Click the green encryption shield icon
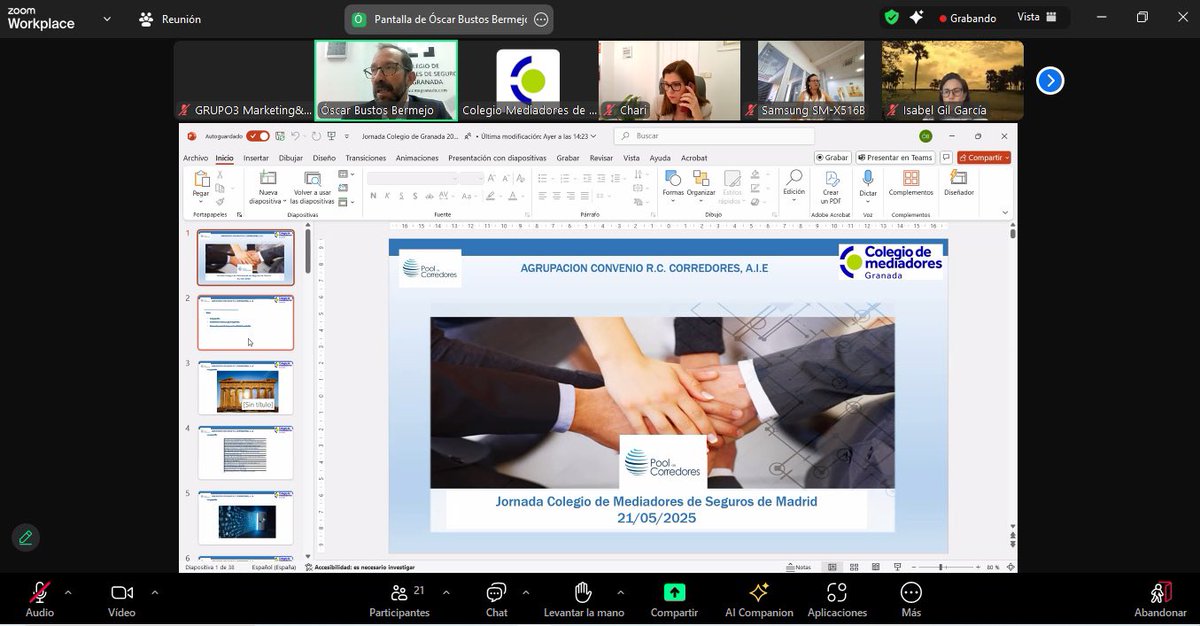 [891, 17]
